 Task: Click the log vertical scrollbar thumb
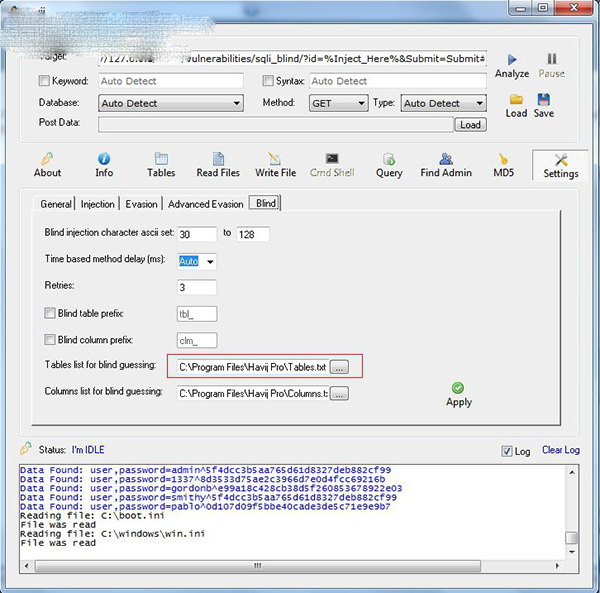pyautogui.click(x=571, y=538)
